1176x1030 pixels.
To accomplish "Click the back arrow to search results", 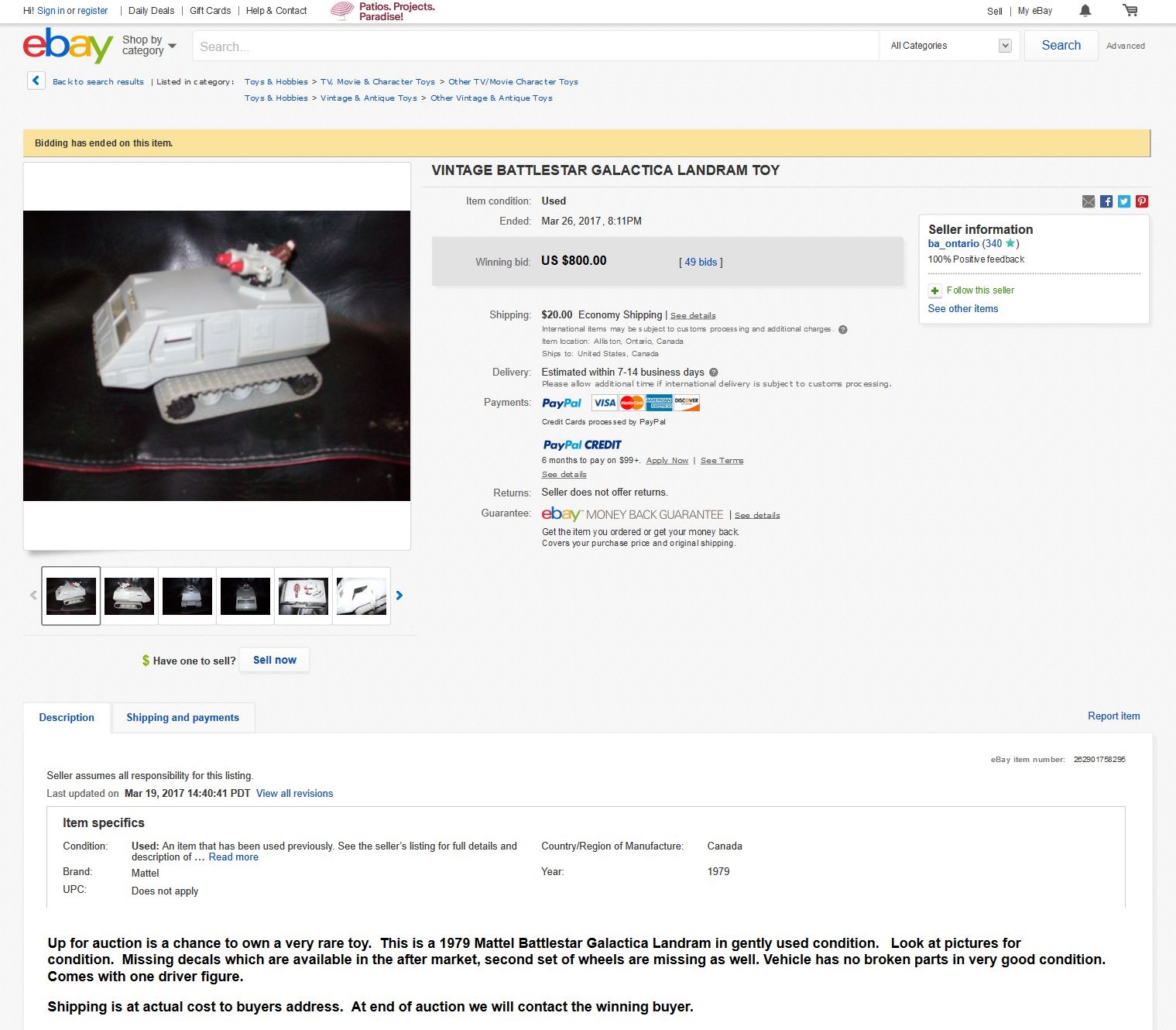I will tap(36, 81).
